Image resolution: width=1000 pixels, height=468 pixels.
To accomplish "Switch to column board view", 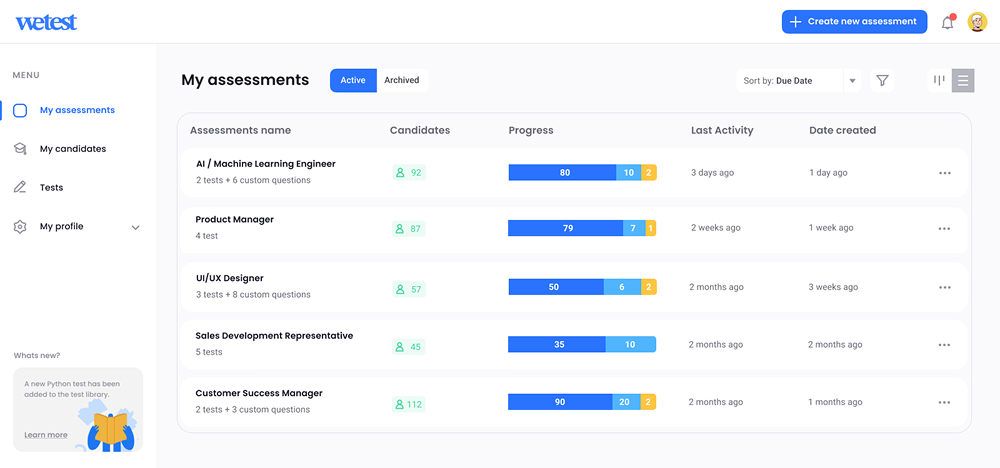I will coord(939,80).
